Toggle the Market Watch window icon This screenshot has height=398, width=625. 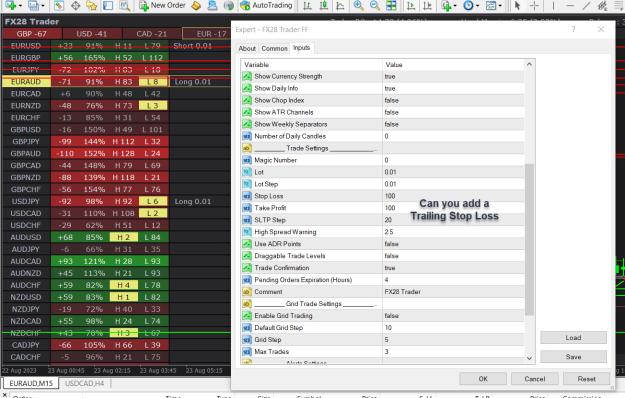tap(59, 5)
